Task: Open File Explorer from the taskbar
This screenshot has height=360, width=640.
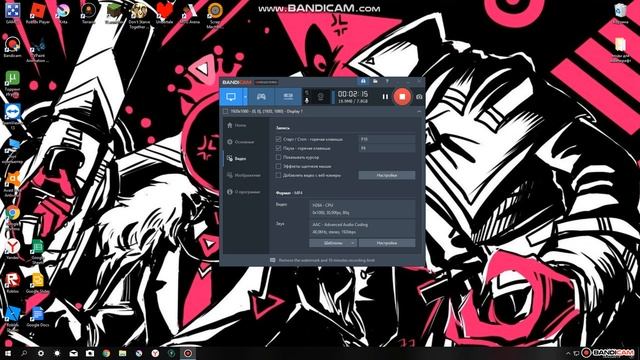Action: pyautogui.click(x=122, y=353)
